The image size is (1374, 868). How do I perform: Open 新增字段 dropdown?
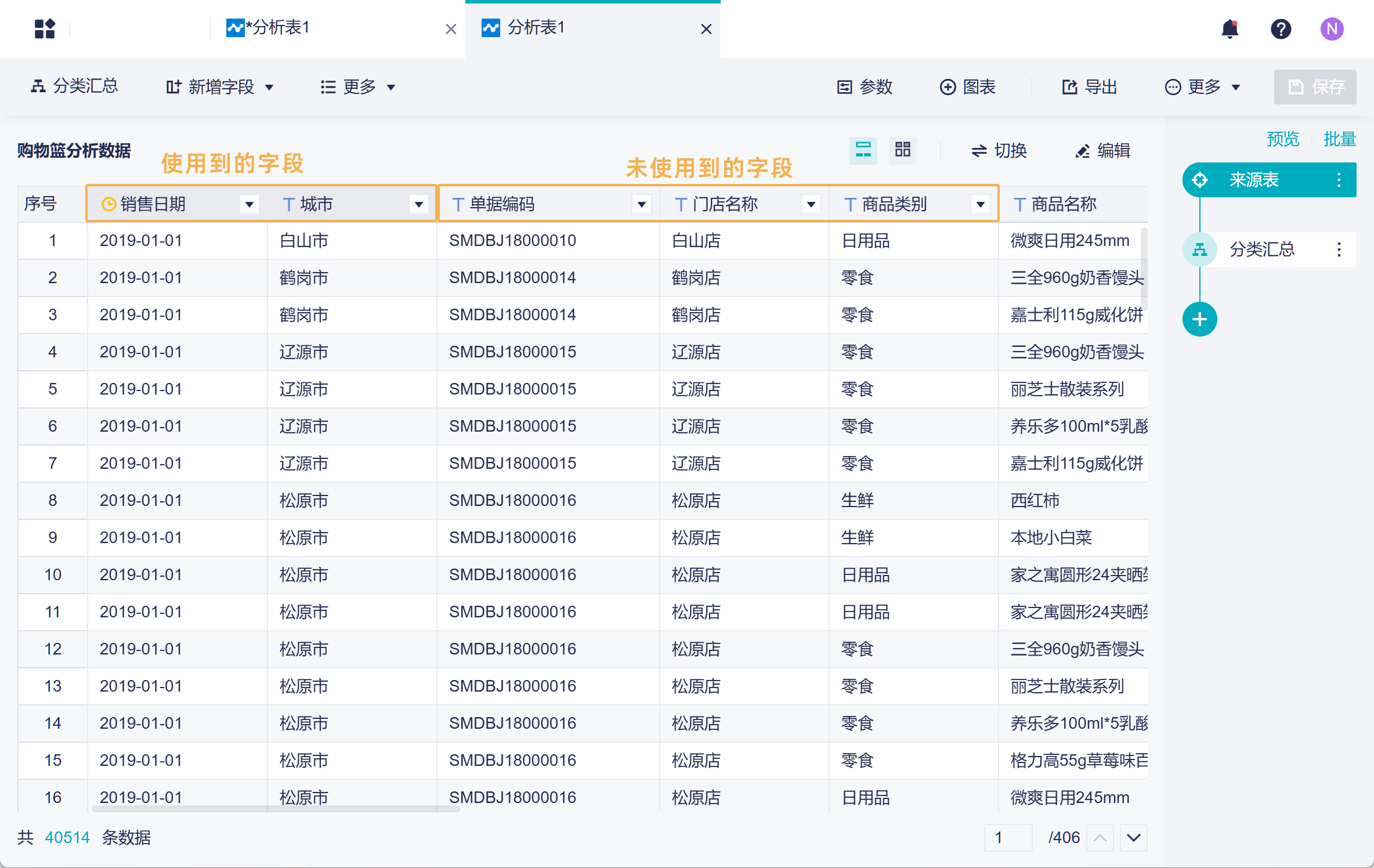[x=219, y=87]
